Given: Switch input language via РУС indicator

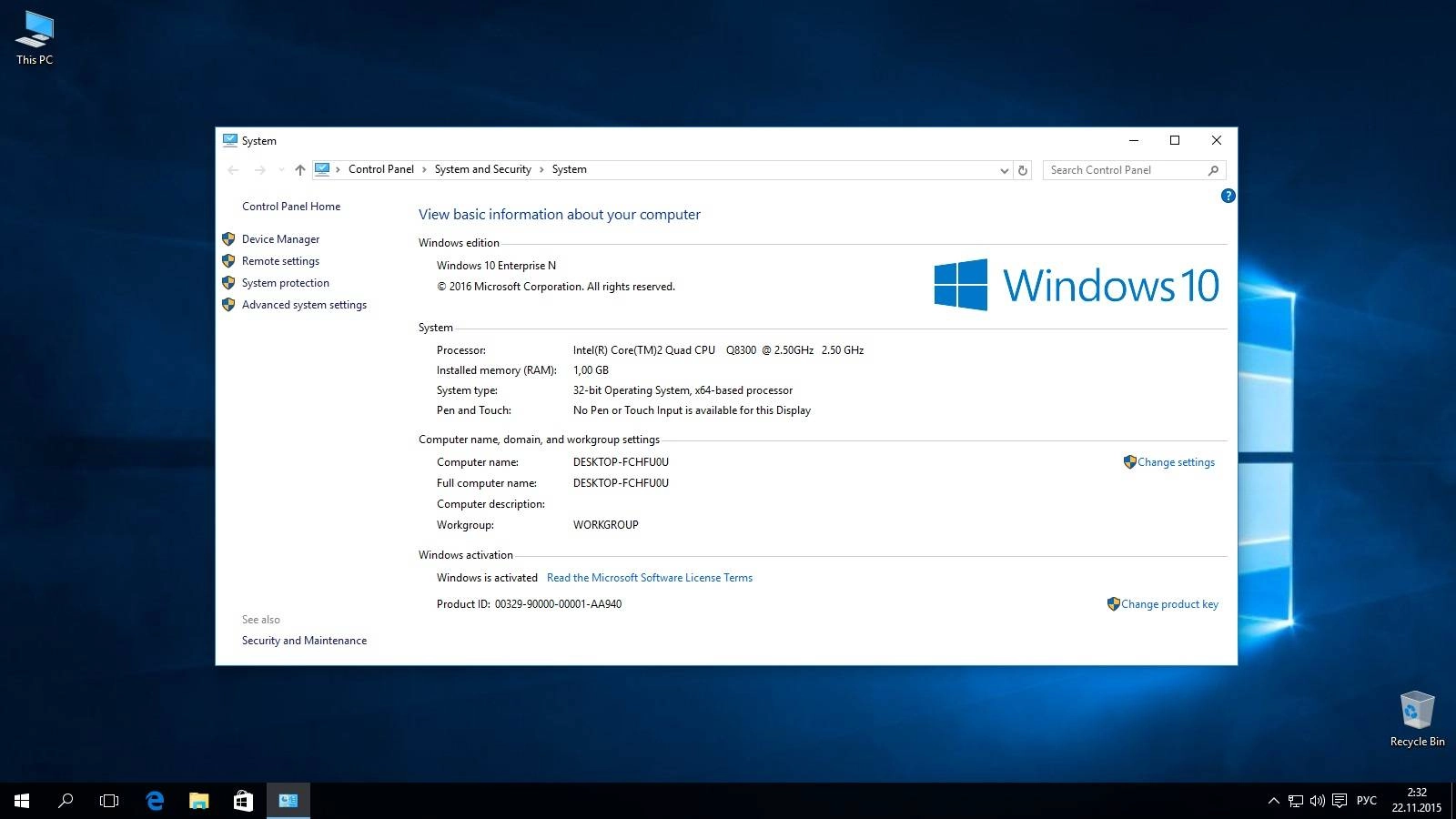Looking at the screenshot, I should [1366, 801].
